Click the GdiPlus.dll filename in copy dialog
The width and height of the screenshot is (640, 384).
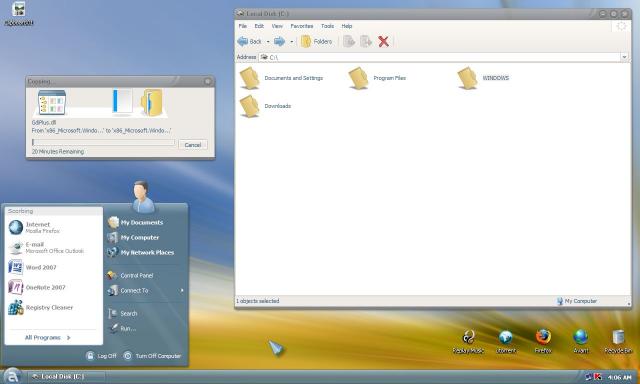click(x=44, y=122)
